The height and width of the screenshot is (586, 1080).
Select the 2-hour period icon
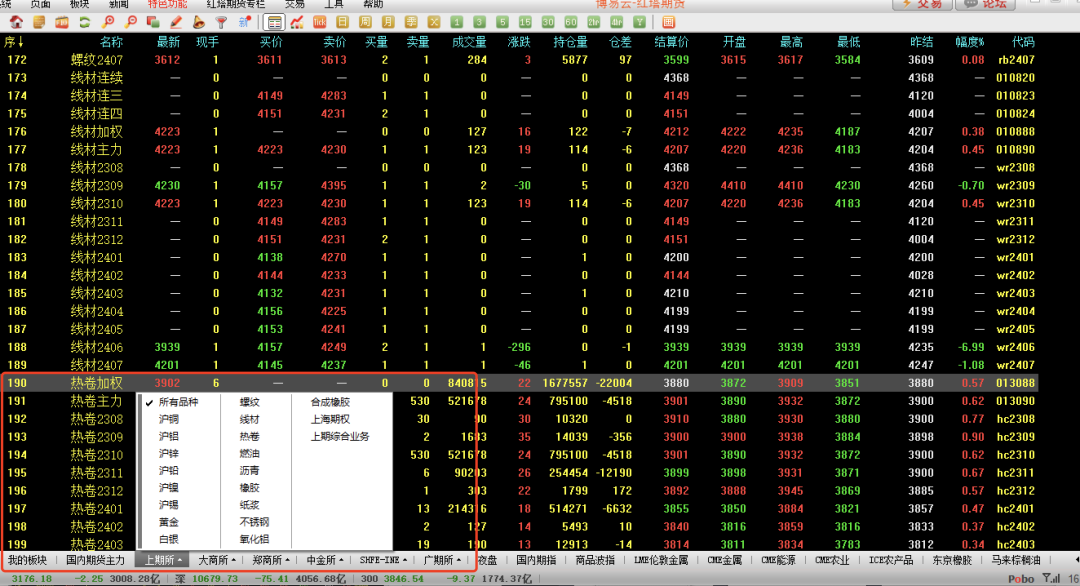tap(593, 22)
